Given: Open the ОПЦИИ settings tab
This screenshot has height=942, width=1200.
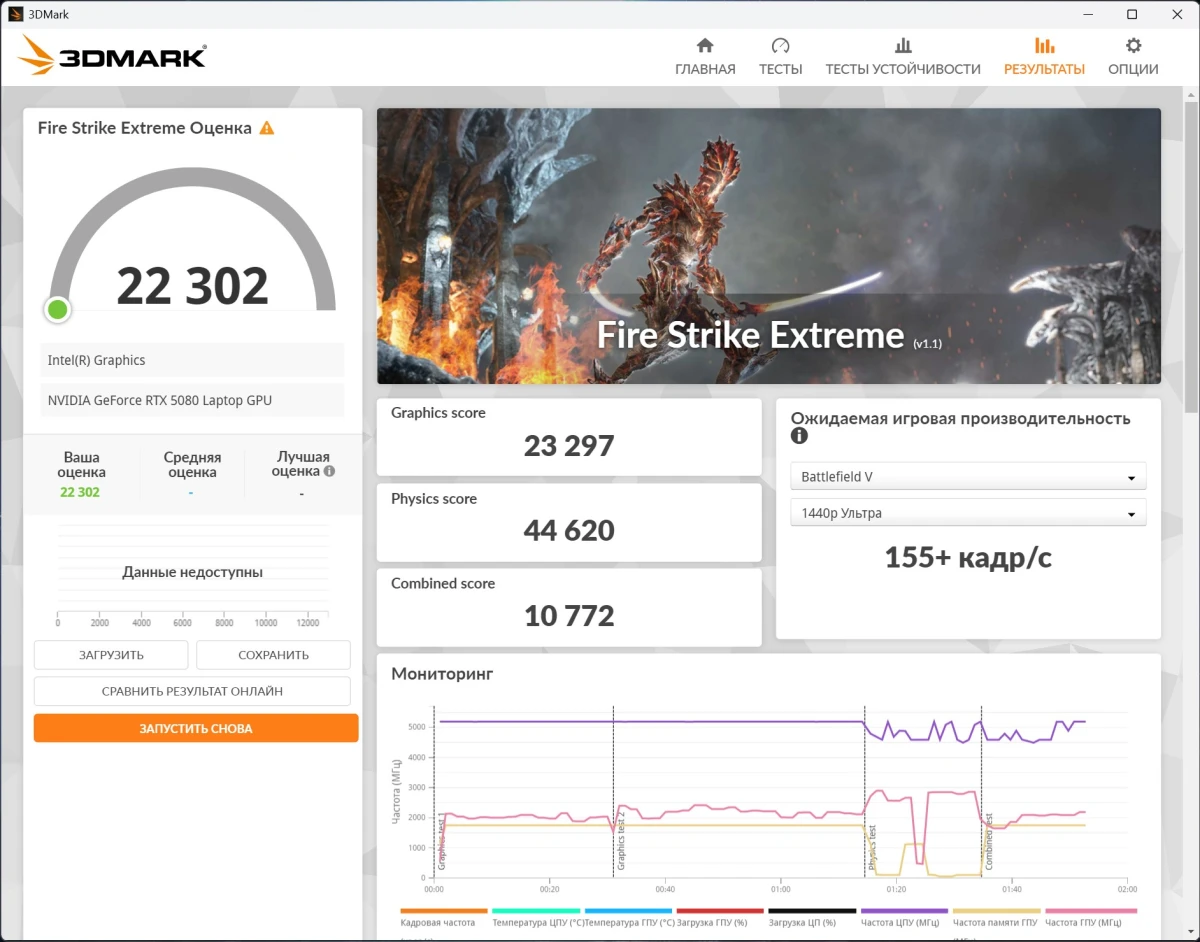Looking at the screenshot, I should [1133, 57].
